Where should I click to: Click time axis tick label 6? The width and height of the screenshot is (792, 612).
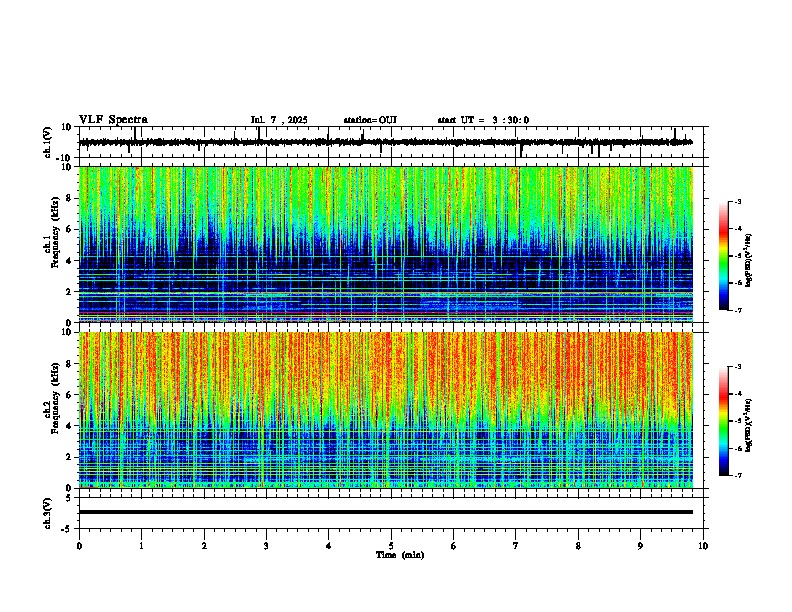click(x=454, y=546)
